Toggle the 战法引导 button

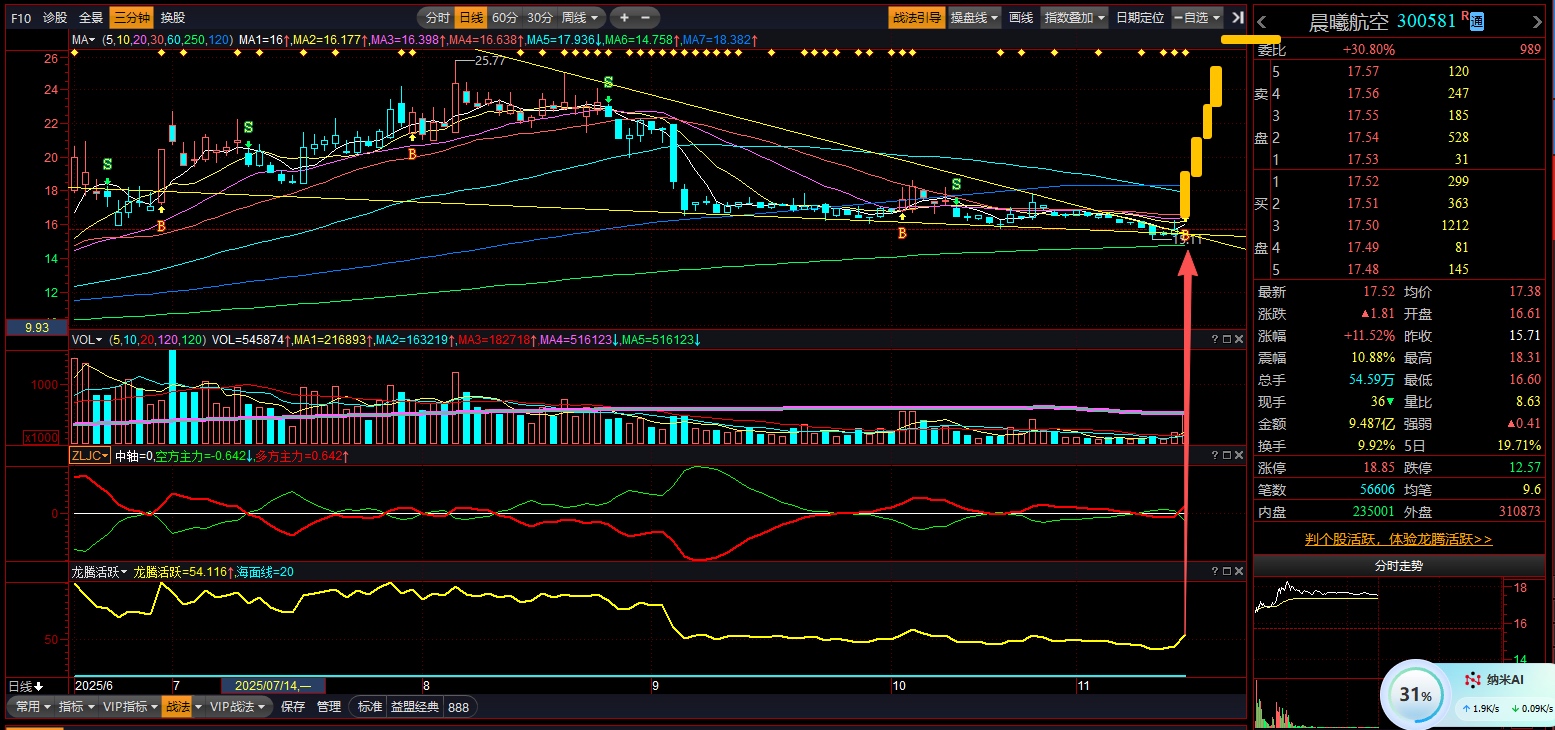tap(916, 17)
